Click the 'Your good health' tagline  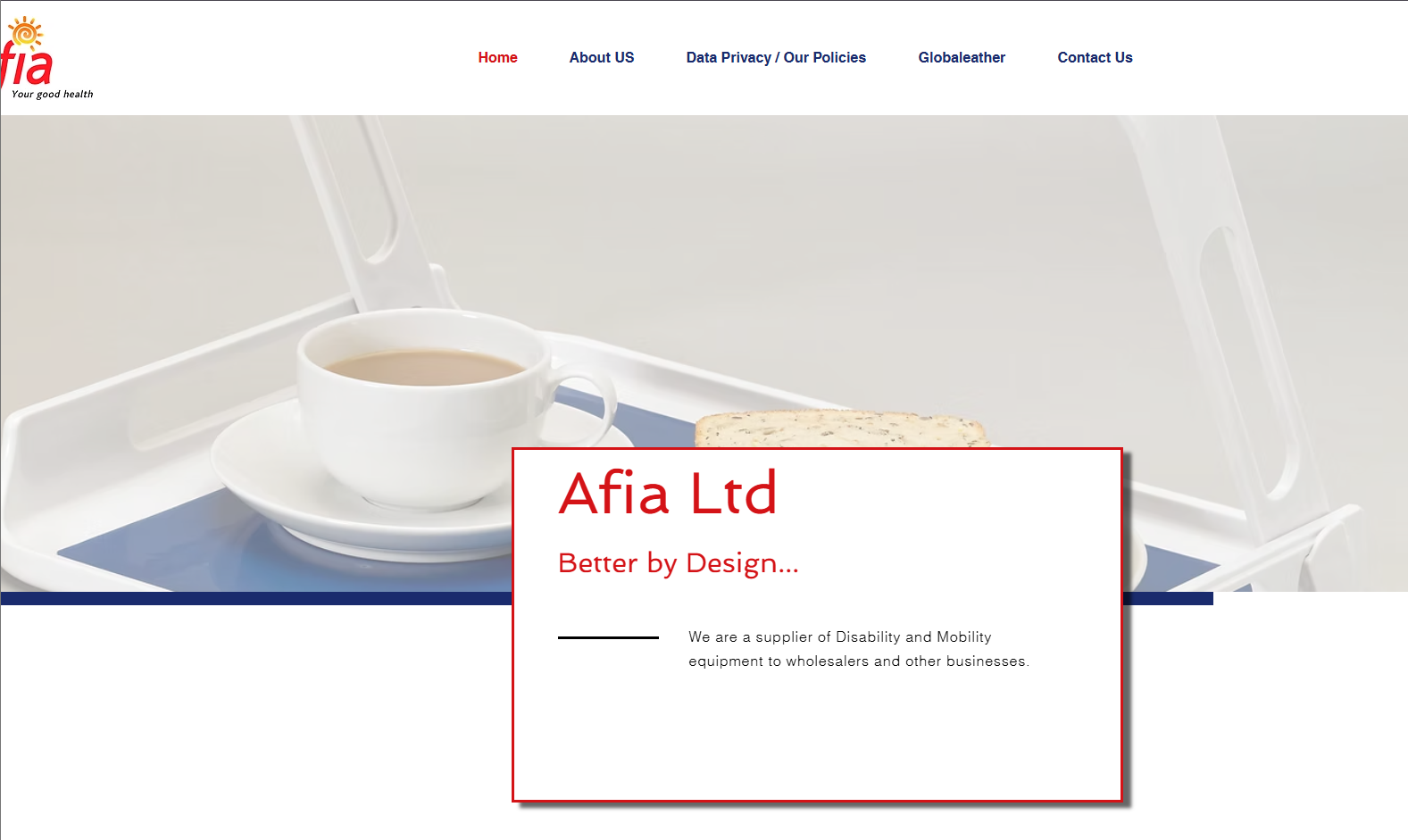point(52,94)
